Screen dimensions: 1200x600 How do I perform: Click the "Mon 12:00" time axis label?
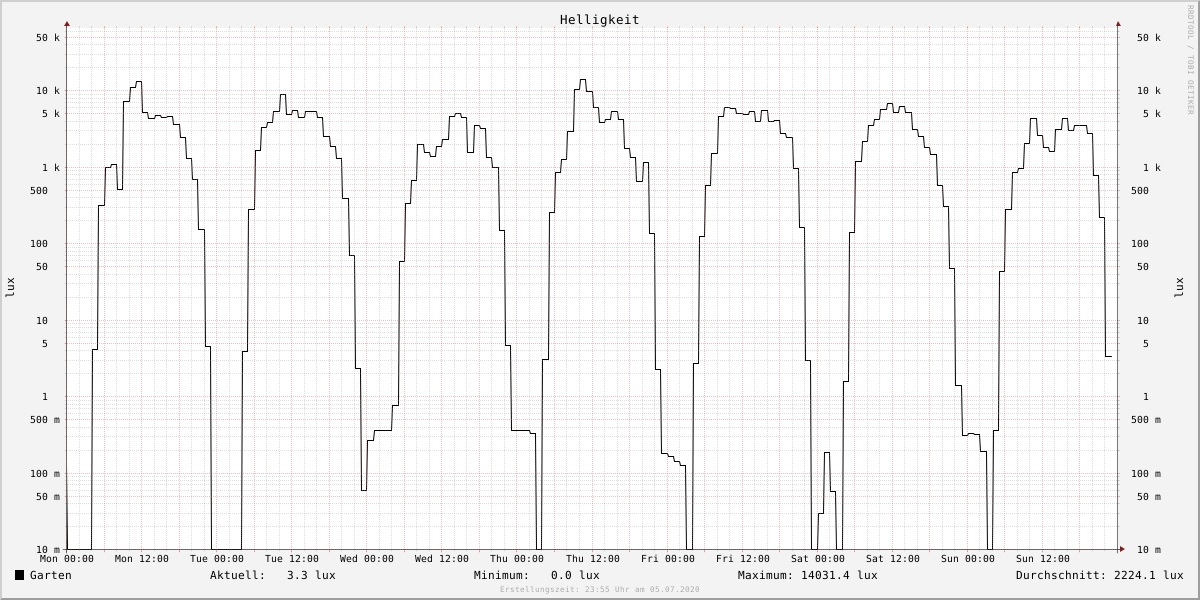142,559
